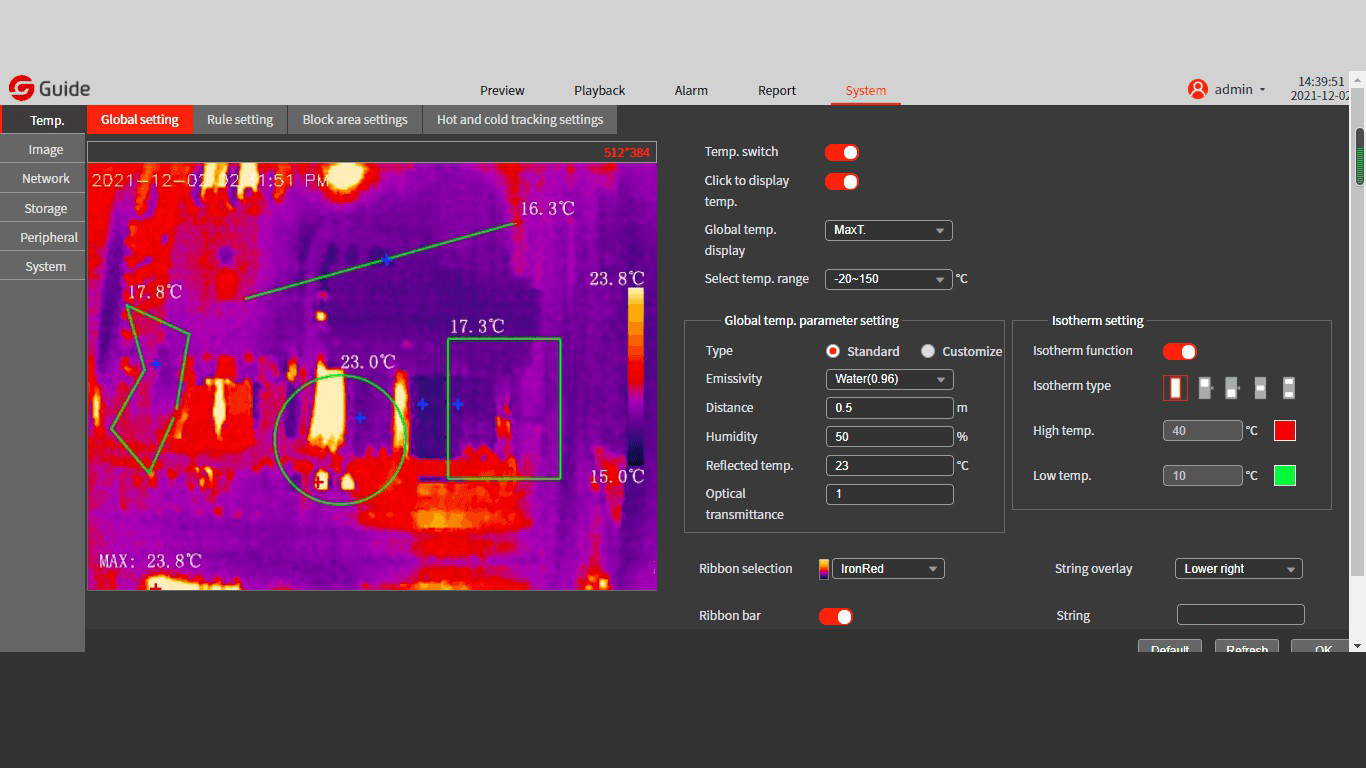
Task: Click the Refresh button
Action: pos(1247,647)
